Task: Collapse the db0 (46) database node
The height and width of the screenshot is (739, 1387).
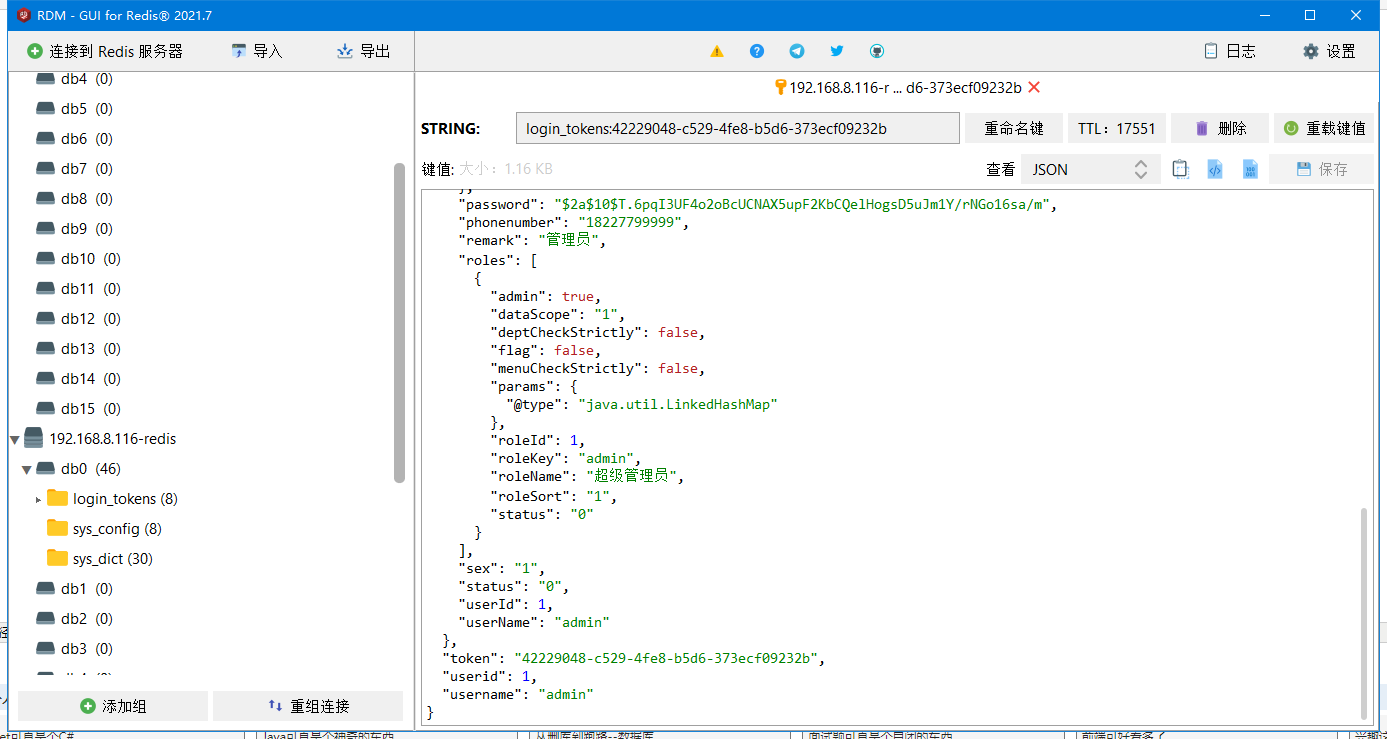Action: click(x=27, y=468)
